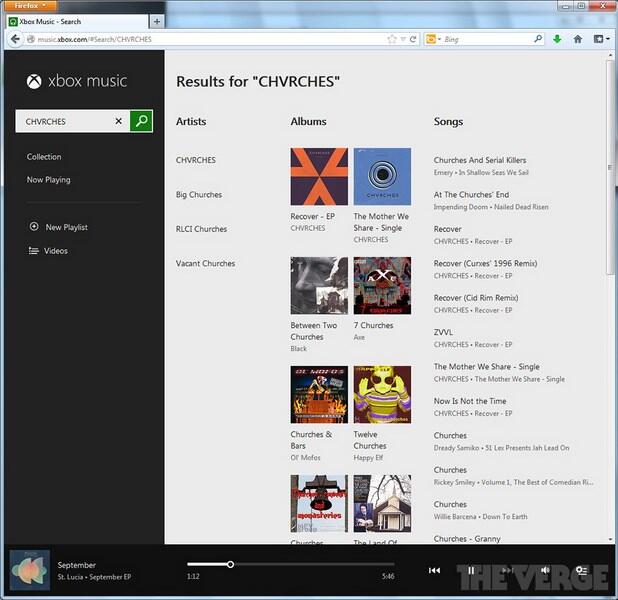The height and width of the screenshot is (600, 618).
Task: Click the browser address bar URL
Action: (x=94, y=39)
